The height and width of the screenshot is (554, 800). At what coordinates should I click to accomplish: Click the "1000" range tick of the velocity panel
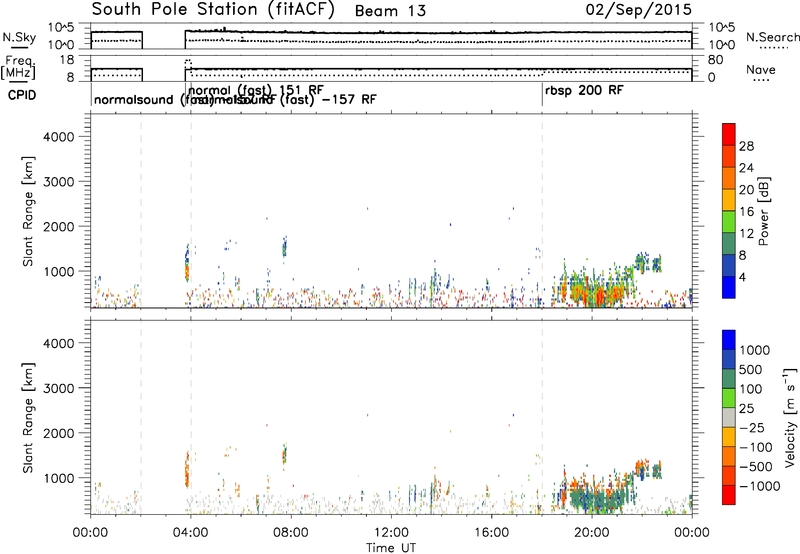[59, 478]
